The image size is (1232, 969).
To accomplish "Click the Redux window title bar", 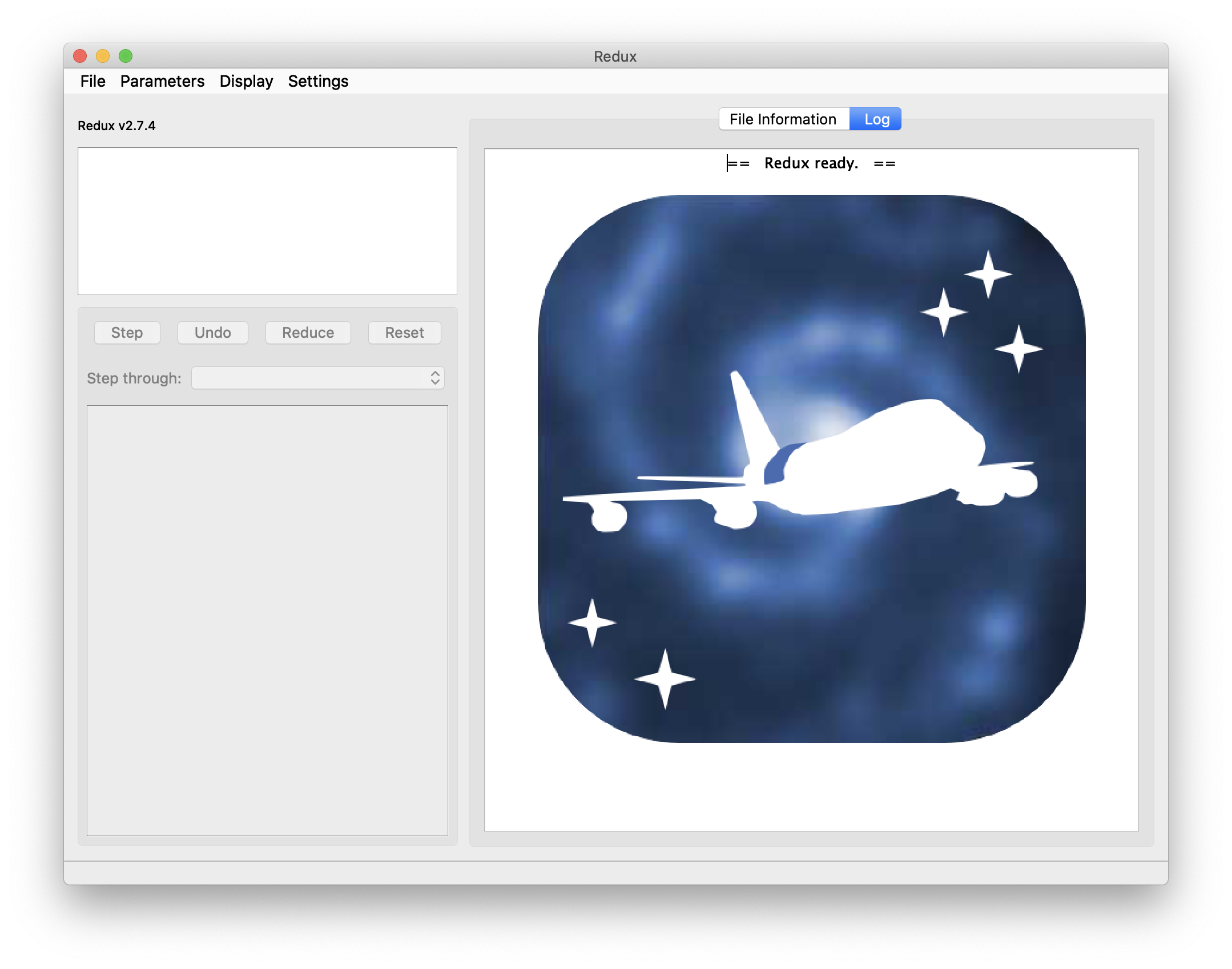I will [x=615, y=56].
